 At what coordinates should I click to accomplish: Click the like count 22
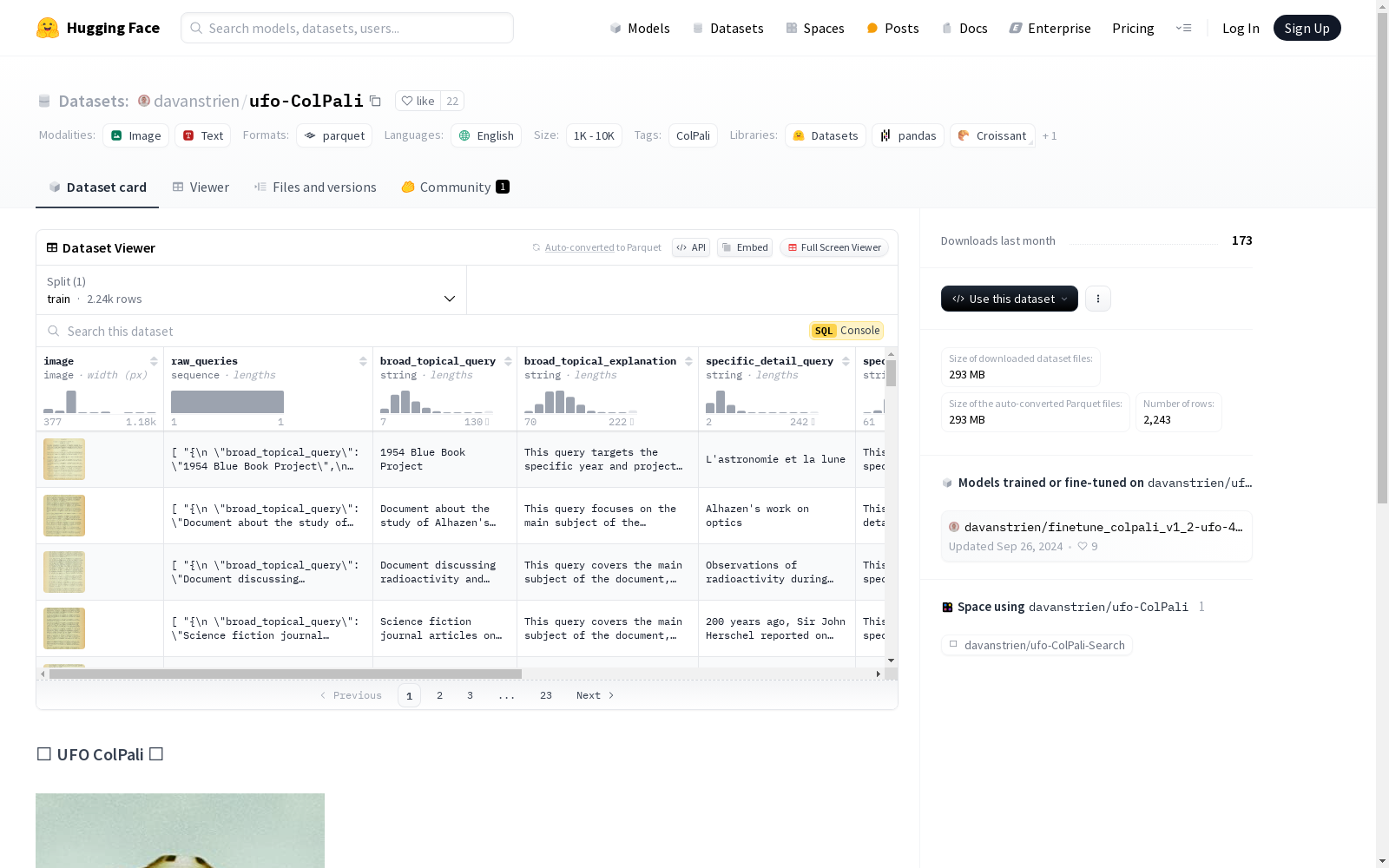coord(452,101)
